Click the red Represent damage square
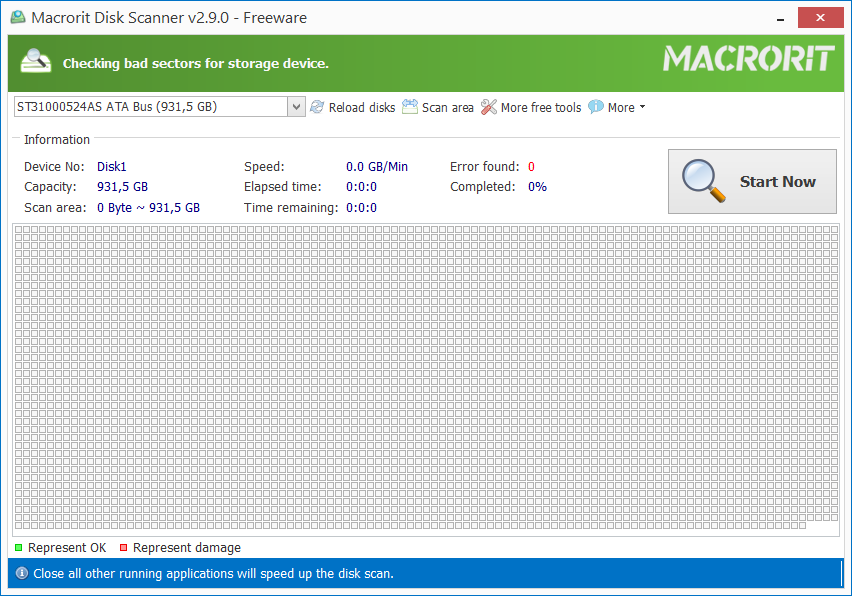This screenshot has height=596, width=852. pyautogui.click(x=123, y=547)
